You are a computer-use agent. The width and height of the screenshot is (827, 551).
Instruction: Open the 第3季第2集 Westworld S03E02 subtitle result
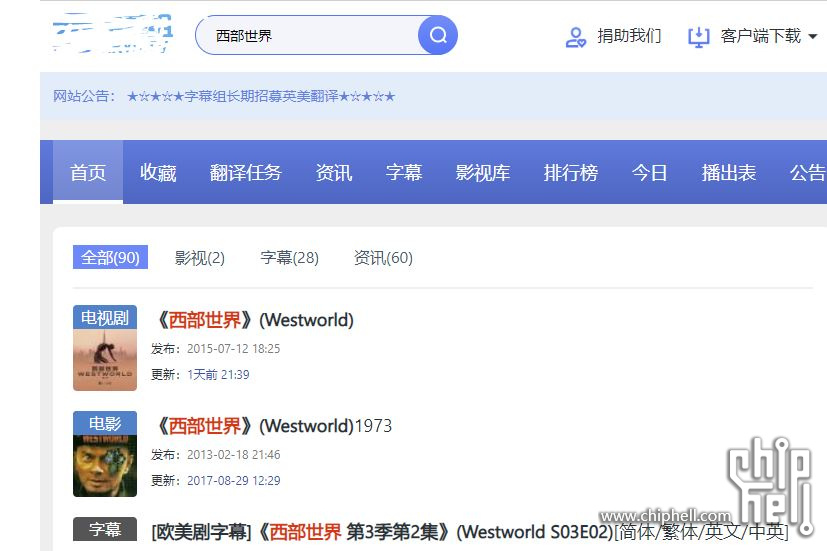pos(470,531)
